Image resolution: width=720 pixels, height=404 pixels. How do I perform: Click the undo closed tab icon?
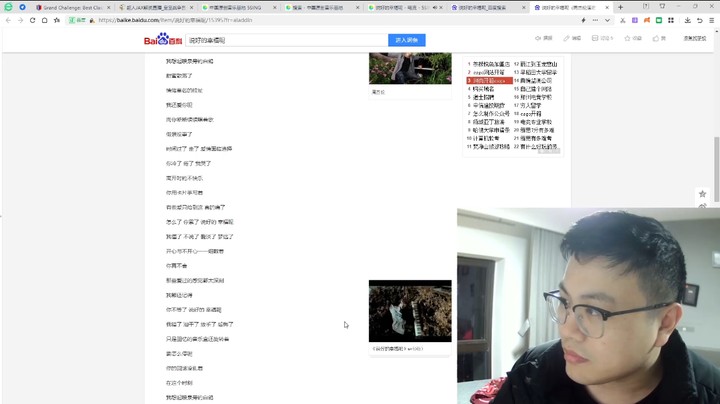click(699, 20)
